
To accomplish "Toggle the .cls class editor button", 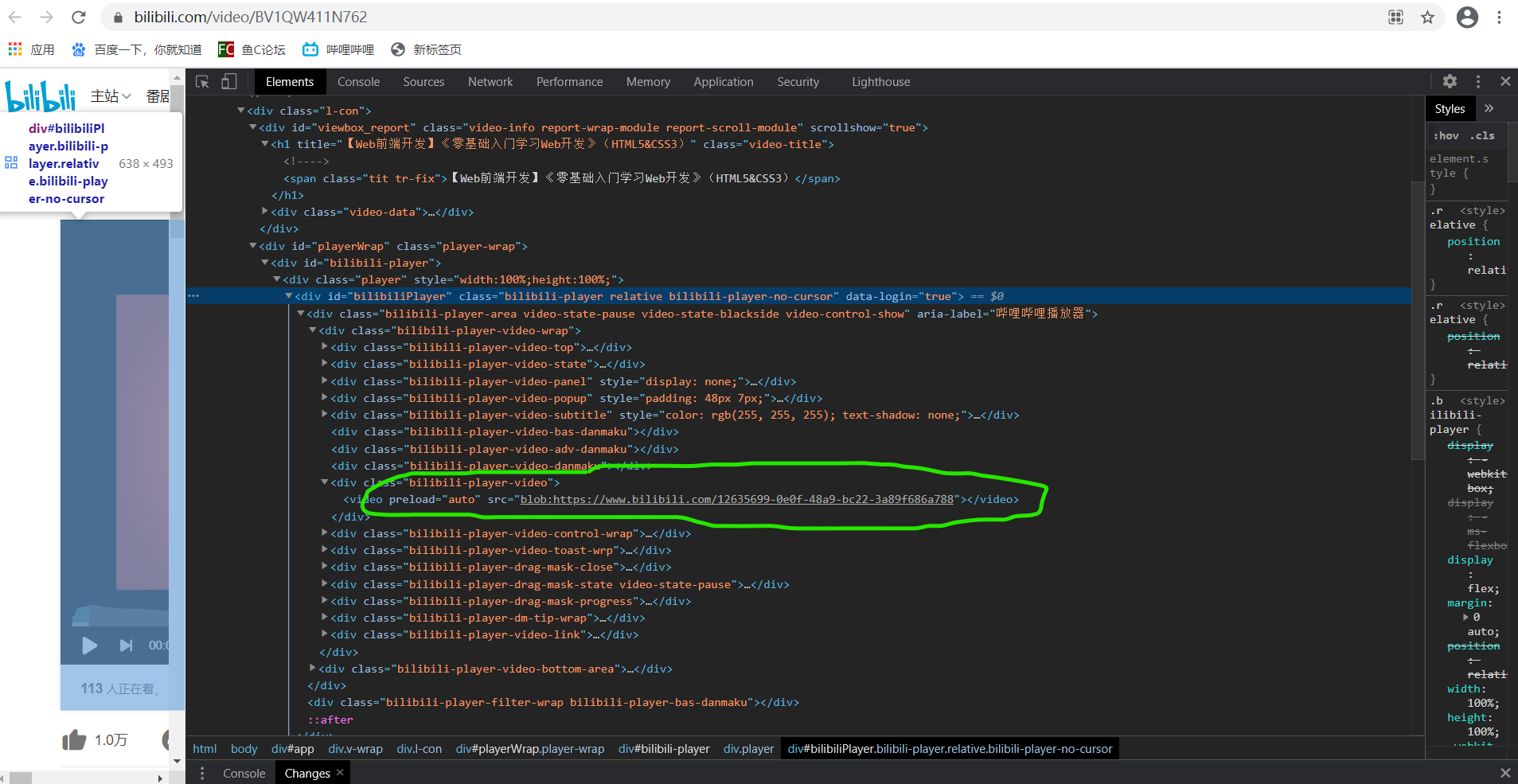I will 1482,135.
